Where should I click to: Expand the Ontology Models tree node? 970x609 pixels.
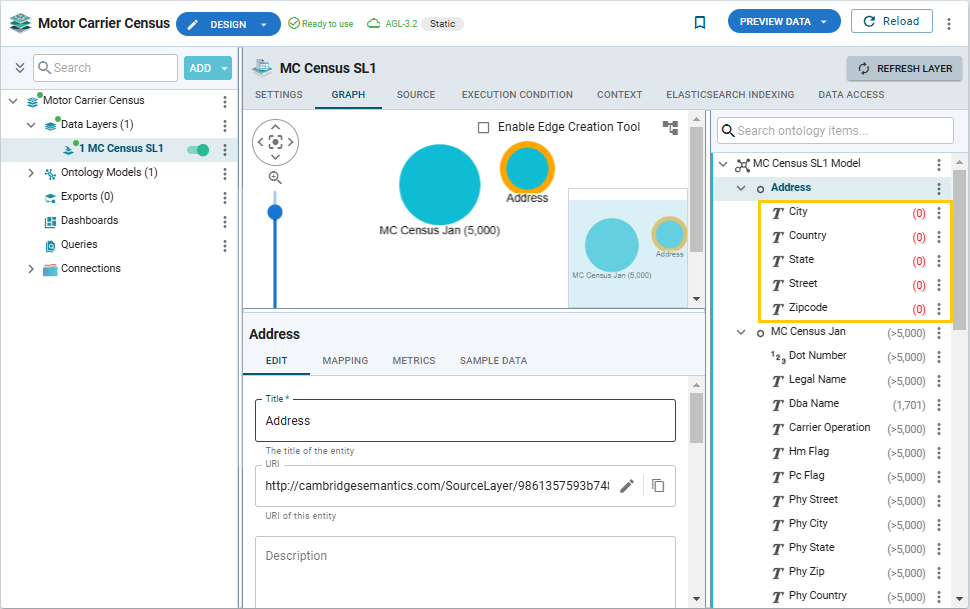[31, 173]
